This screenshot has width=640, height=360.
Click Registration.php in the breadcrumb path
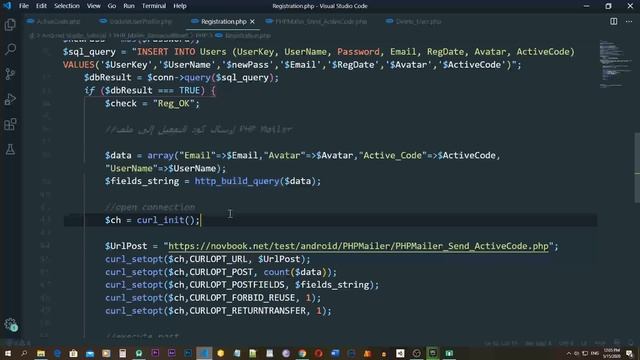(247, 36)
